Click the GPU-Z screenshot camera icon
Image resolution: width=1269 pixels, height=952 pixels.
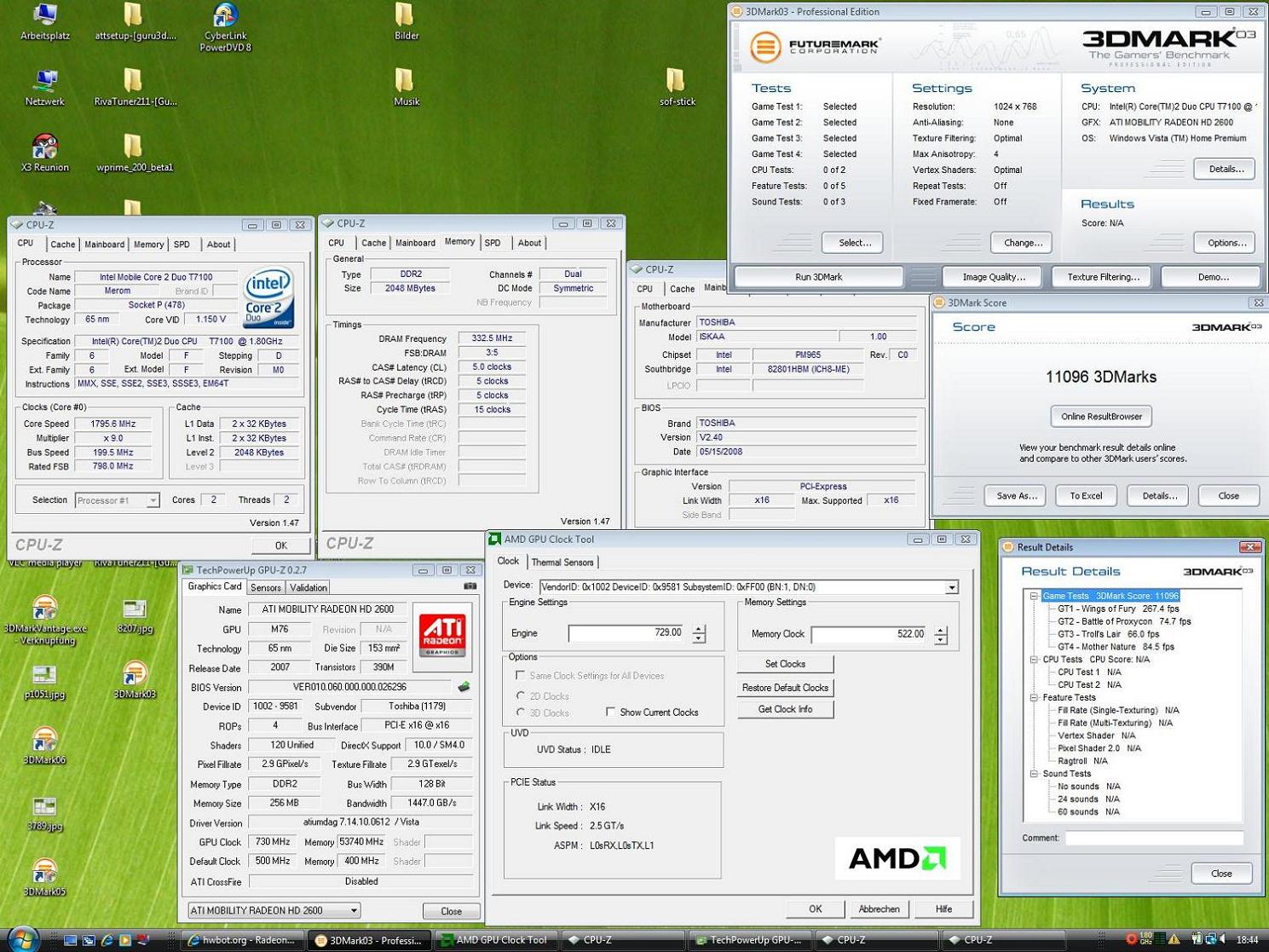coord(470,586)
